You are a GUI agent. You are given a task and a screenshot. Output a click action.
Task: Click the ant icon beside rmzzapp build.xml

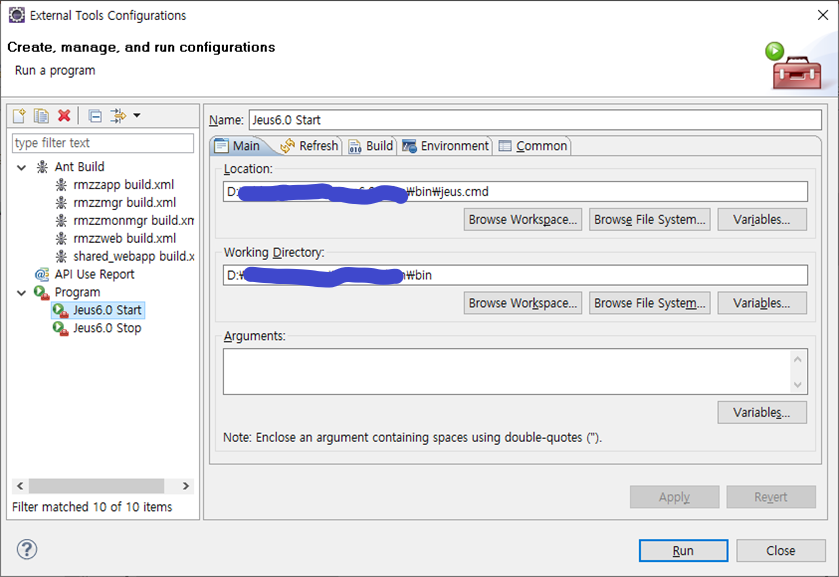click(x=61, y=185)
